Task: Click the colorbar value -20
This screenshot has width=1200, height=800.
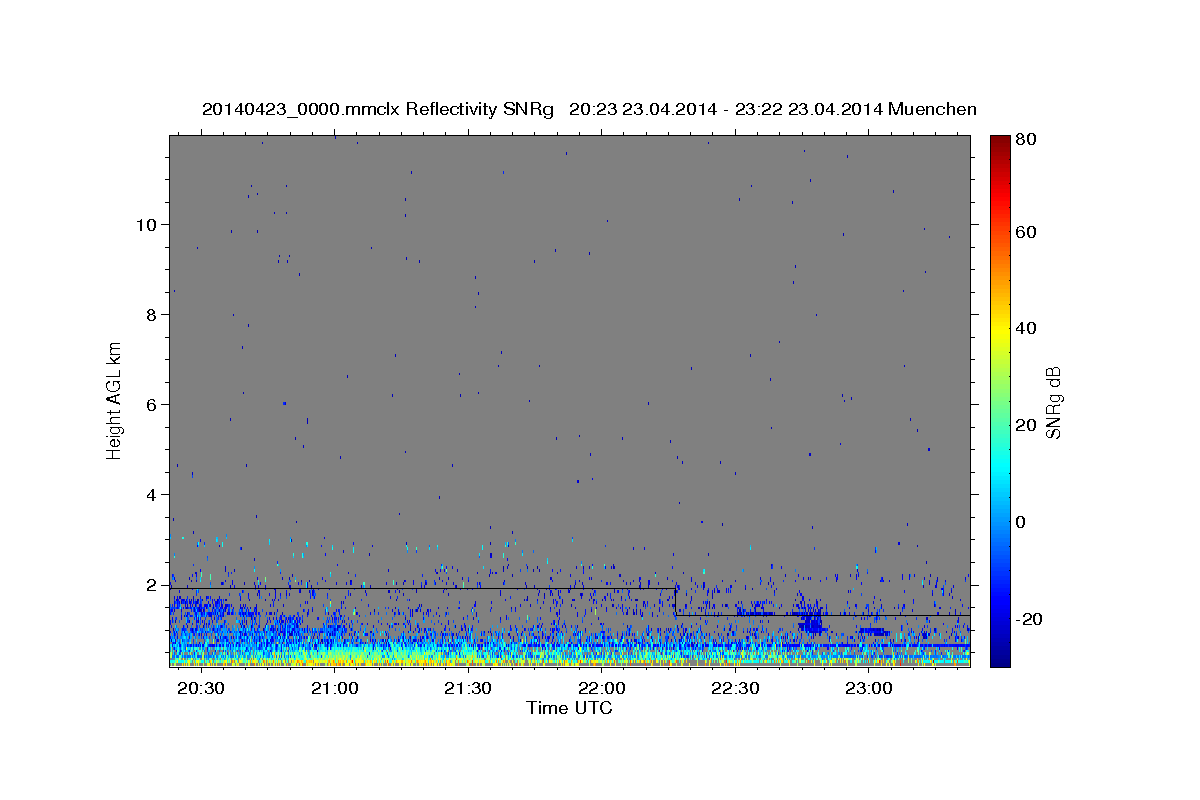Action: coord(1027,619)
